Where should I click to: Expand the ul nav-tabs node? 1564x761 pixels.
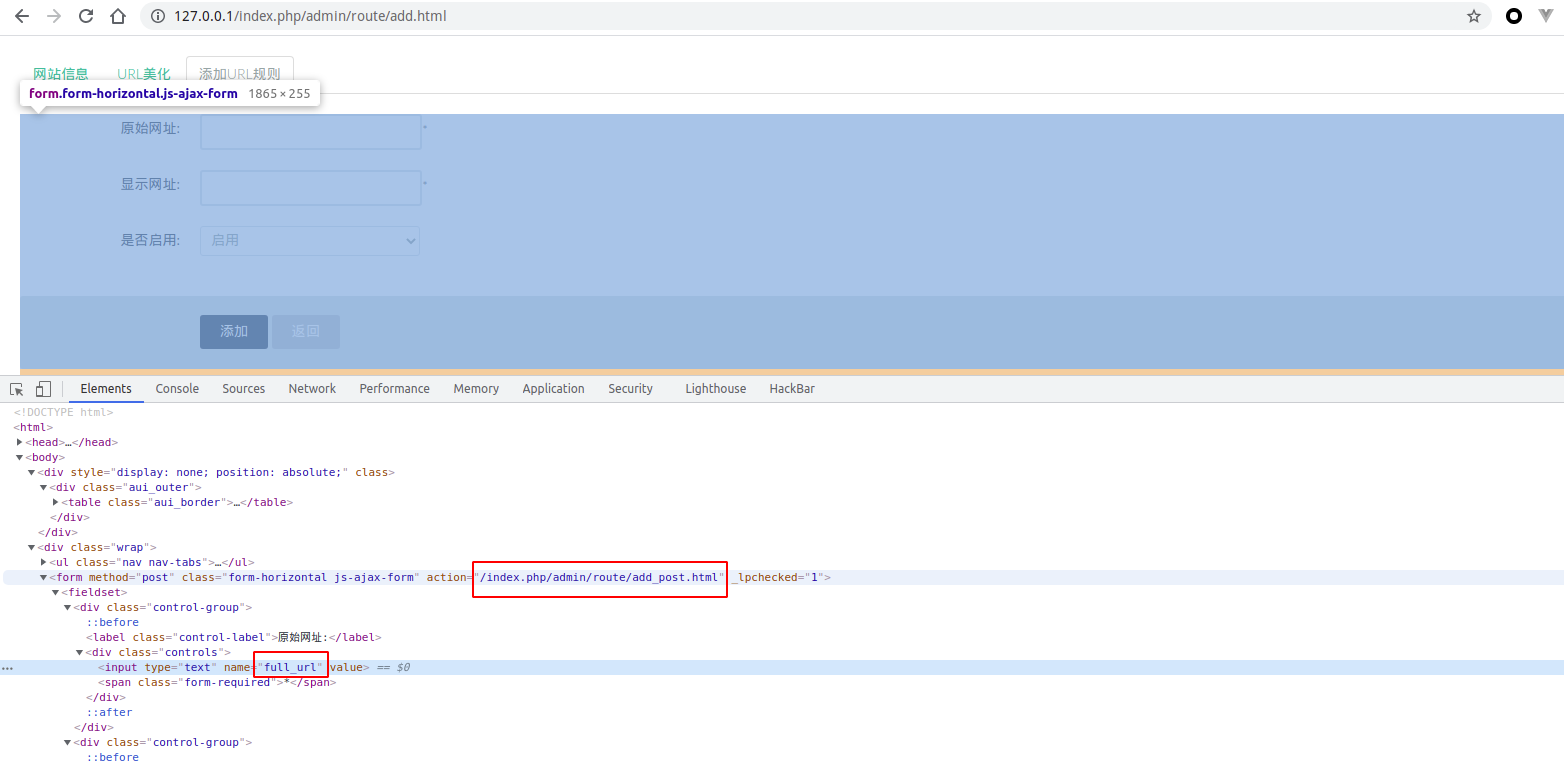coord(44,562)
